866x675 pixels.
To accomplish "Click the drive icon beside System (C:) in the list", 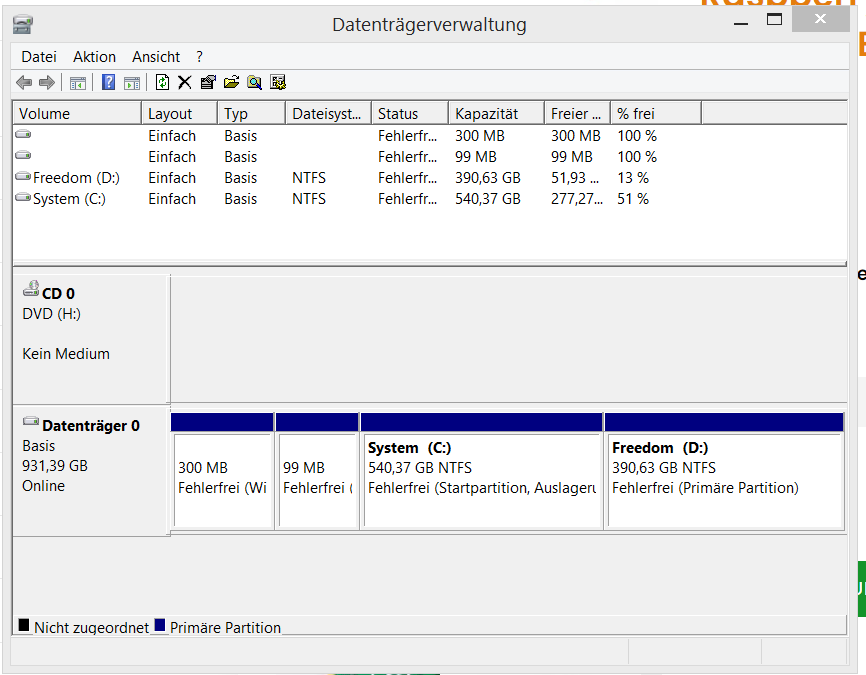I will (x=23, y=197).
